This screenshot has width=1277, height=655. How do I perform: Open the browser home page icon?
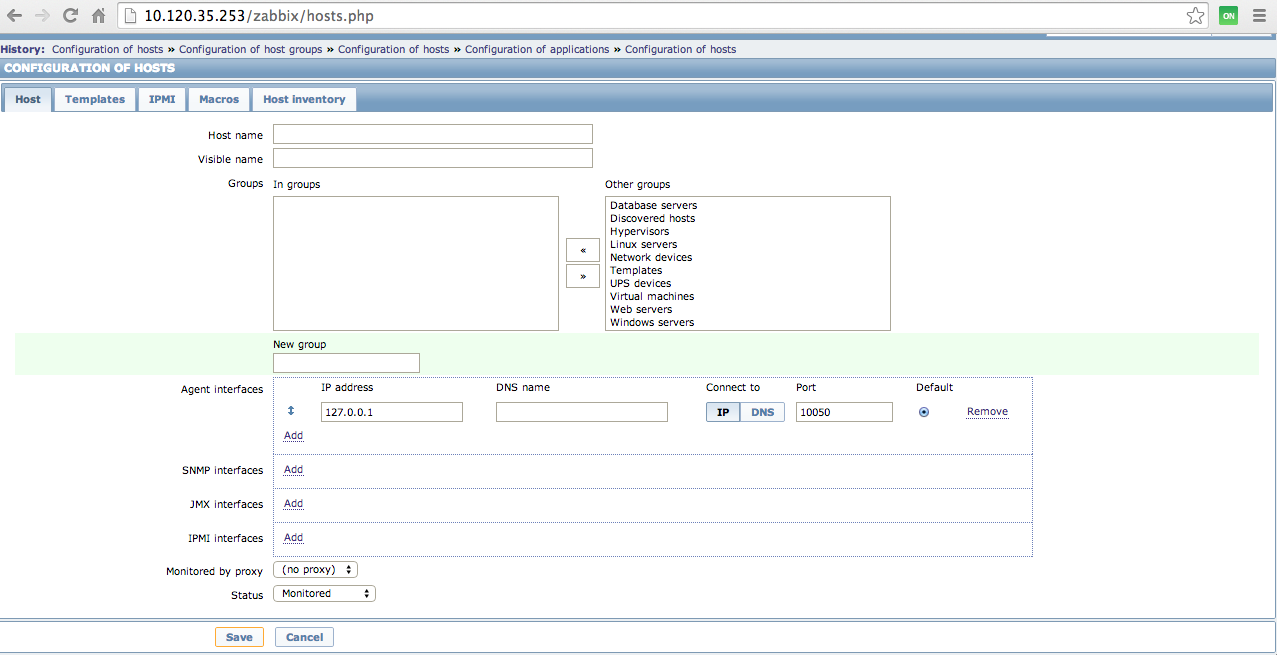pos(98,15)
